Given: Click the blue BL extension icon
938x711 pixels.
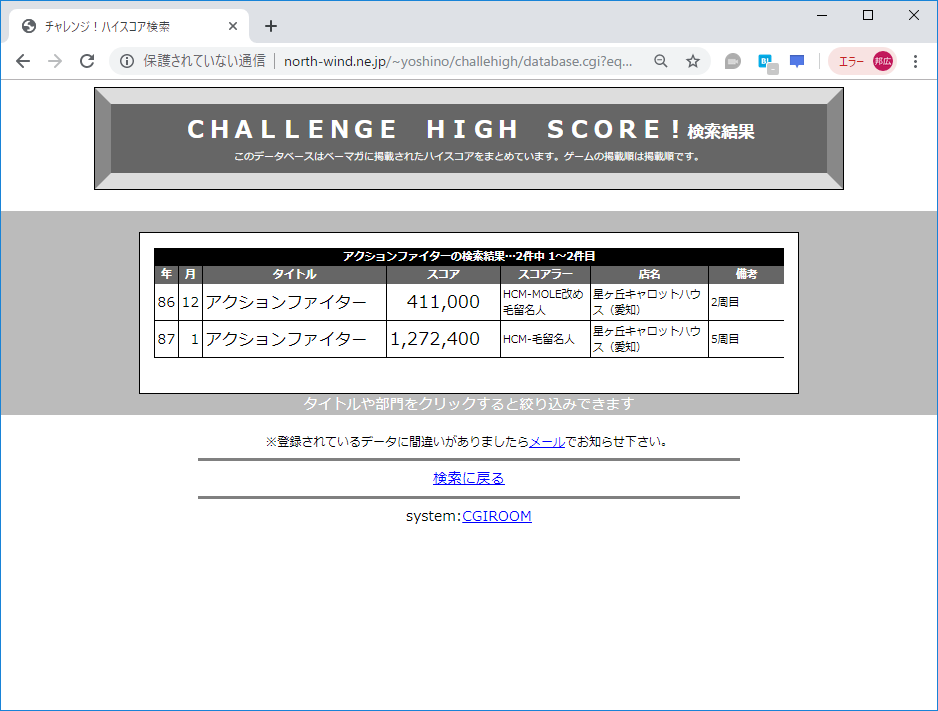Looking at the screenshot, I should coord(764,61).
